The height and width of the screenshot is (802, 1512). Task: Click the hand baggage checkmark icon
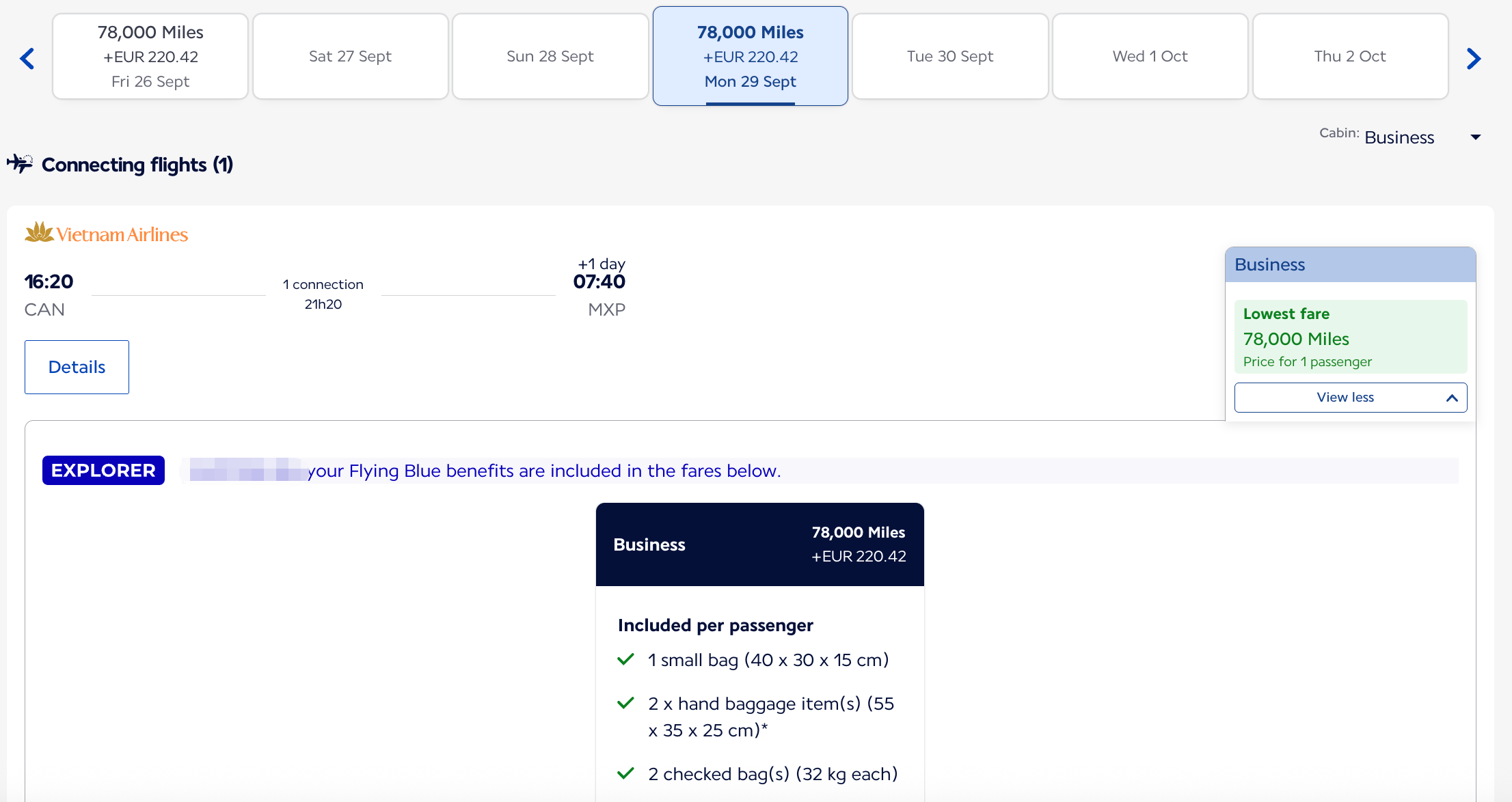click(625, 703)
